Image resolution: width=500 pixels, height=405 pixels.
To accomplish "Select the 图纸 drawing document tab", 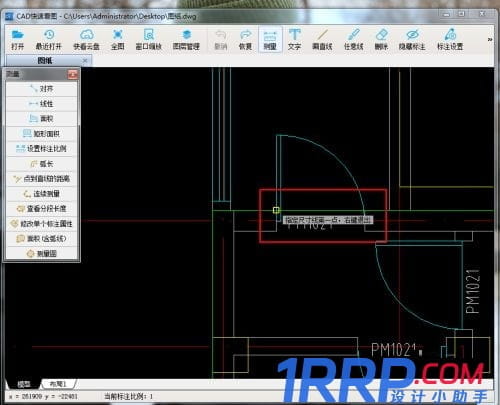I will tap(45, 60).
